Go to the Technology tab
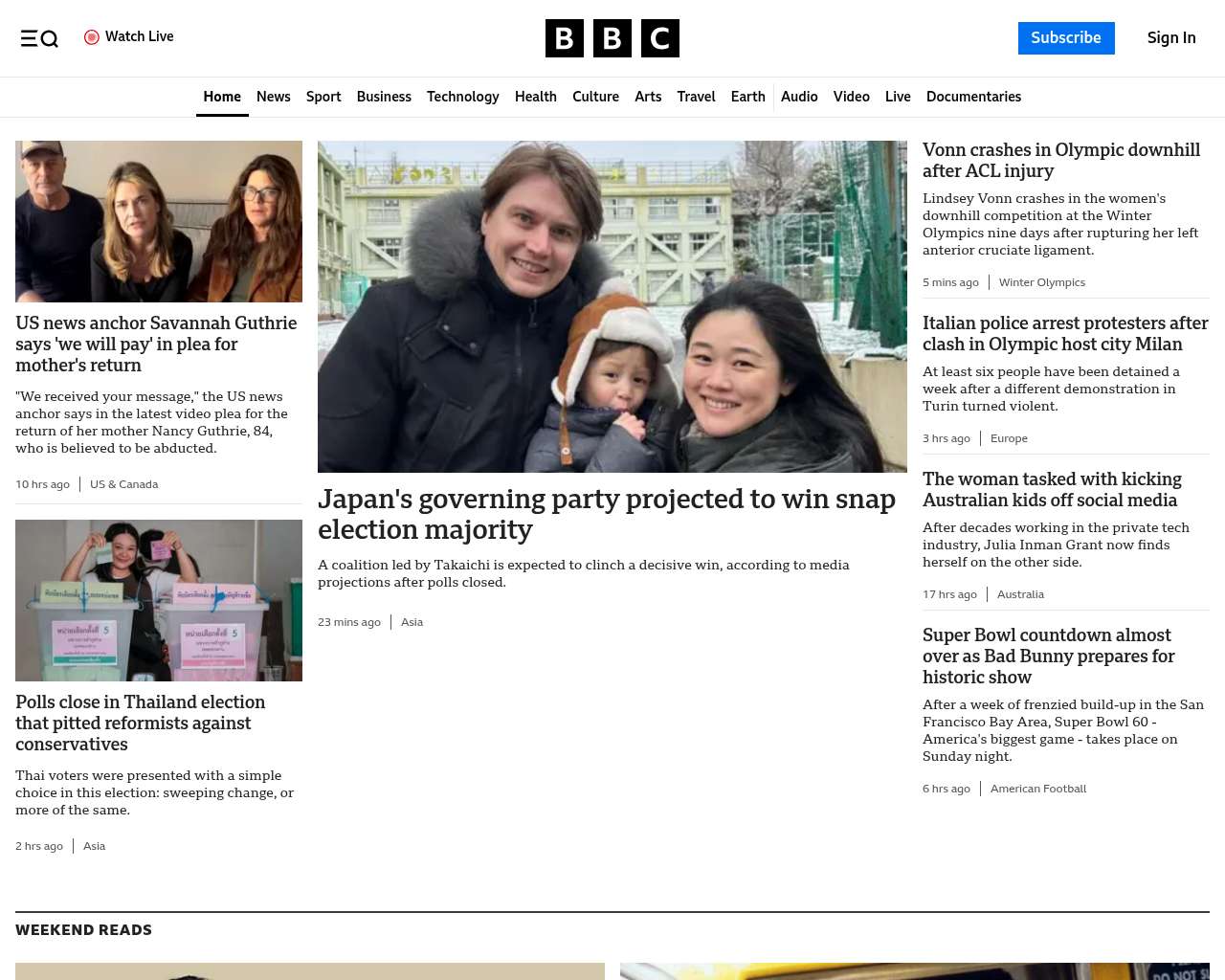This screenshot has width=1225, height=980. click(462, 97)
